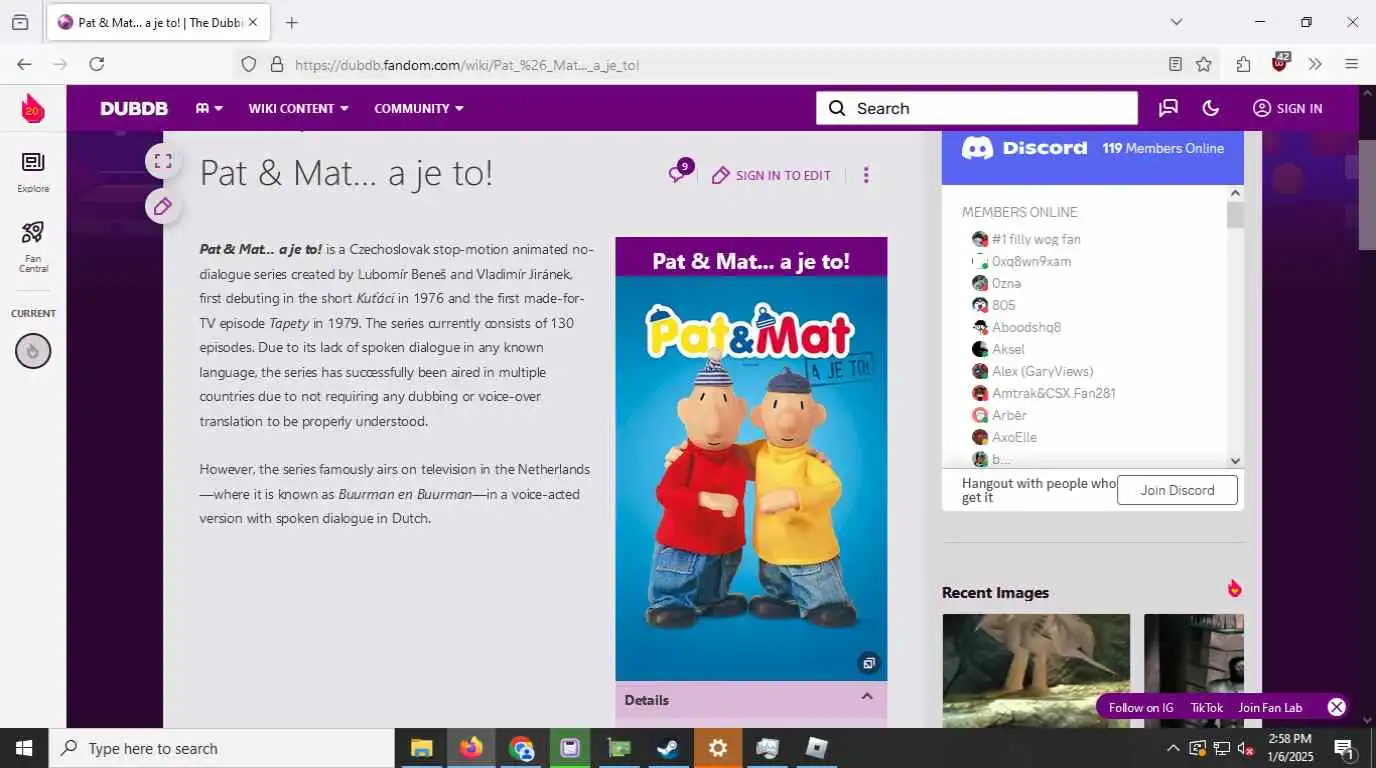1376x768 pixels.
Task: Collapse the Details infobox section
Action: coord(867,697)
